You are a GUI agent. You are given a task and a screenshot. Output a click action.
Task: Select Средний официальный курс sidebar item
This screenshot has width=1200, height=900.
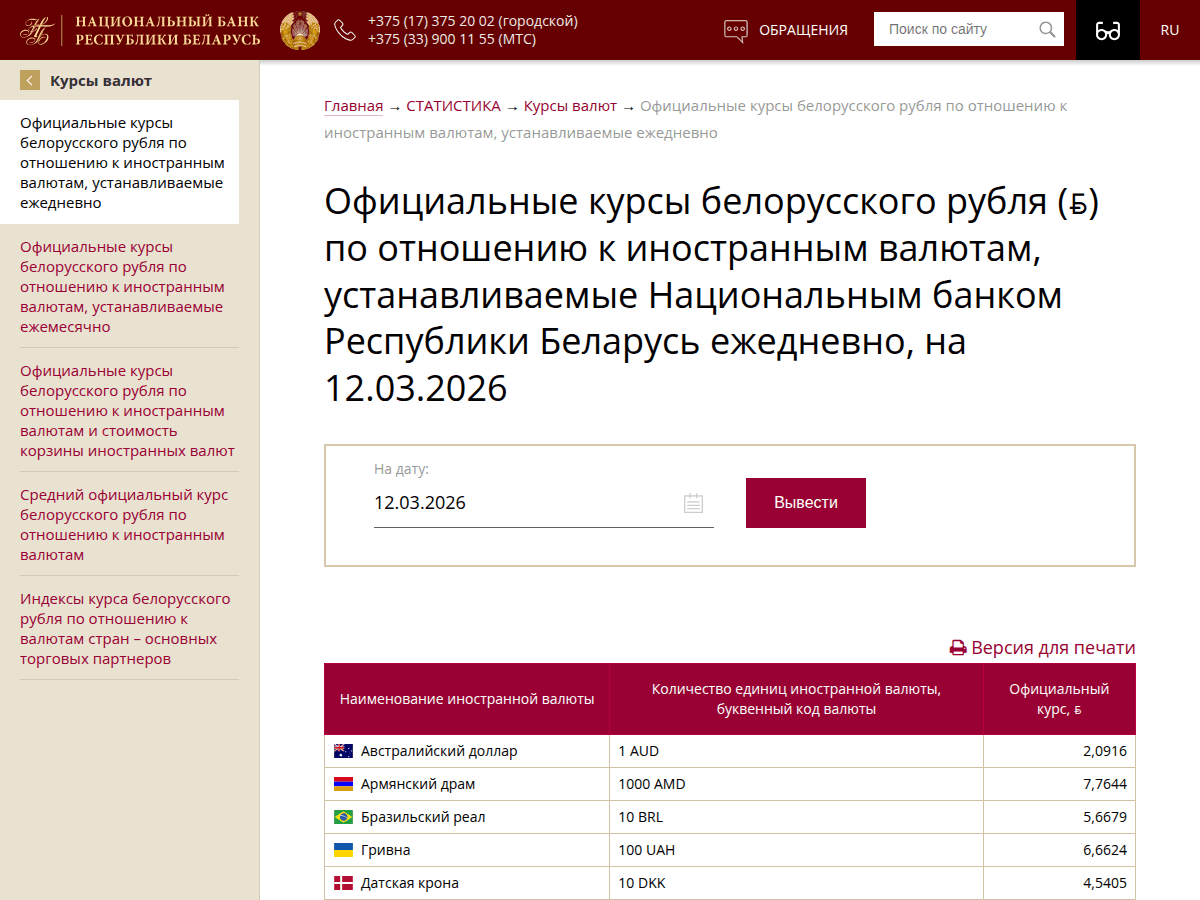click(x=121, y=525)
